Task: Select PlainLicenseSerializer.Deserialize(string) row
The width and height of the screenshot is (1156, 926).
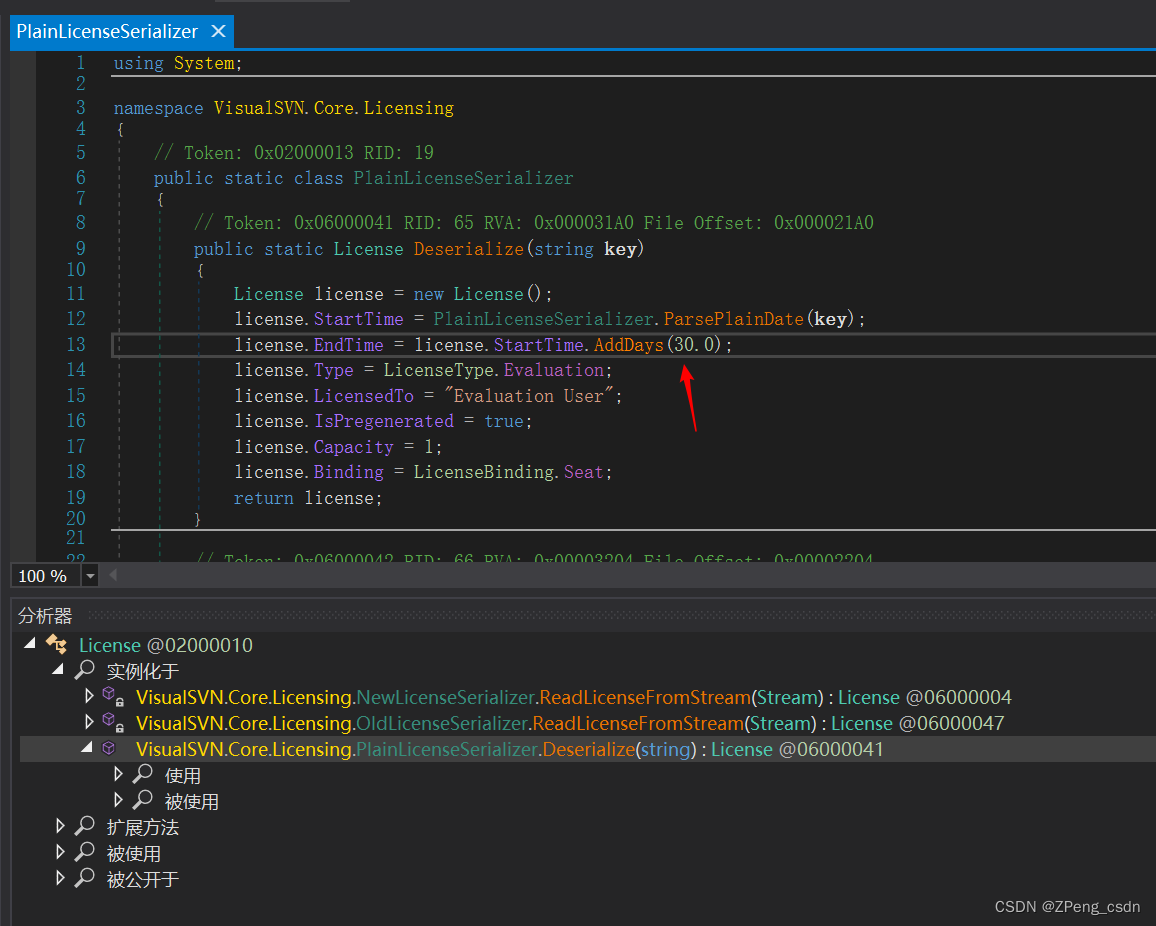Action: 509,749
